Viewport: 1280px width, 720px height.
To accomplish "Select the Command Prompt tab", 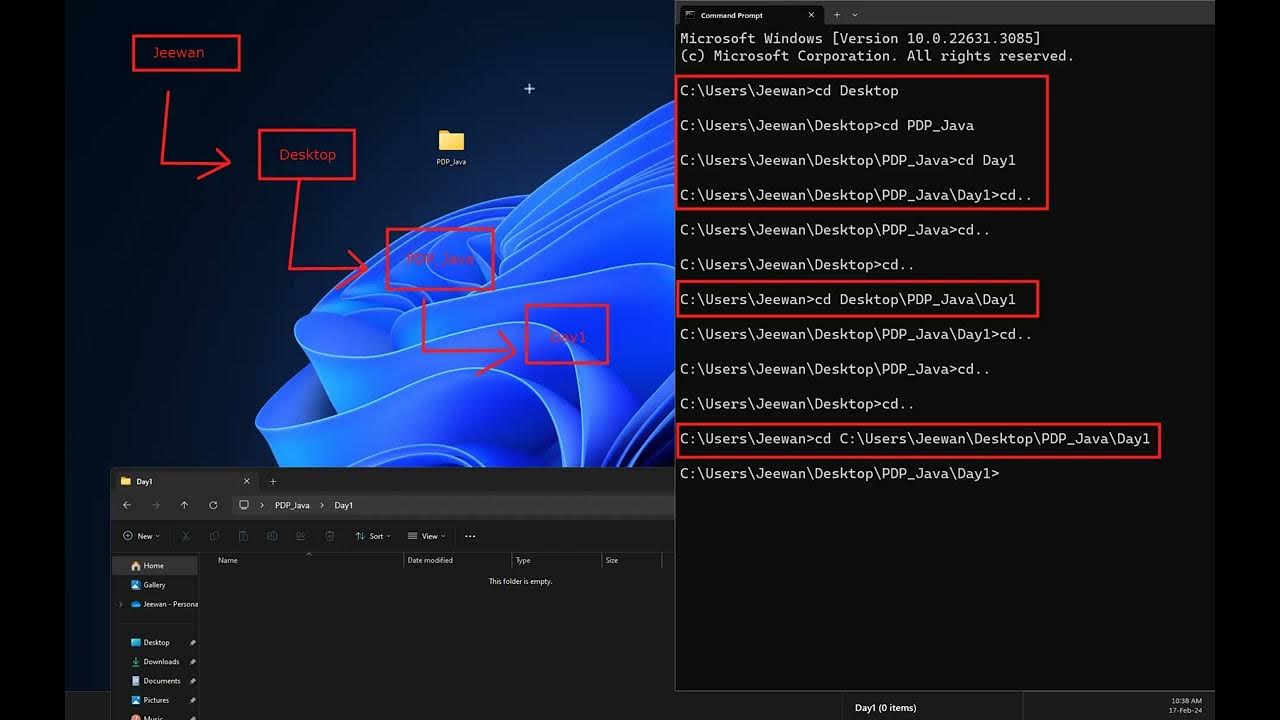I will [x=750, y=15].
